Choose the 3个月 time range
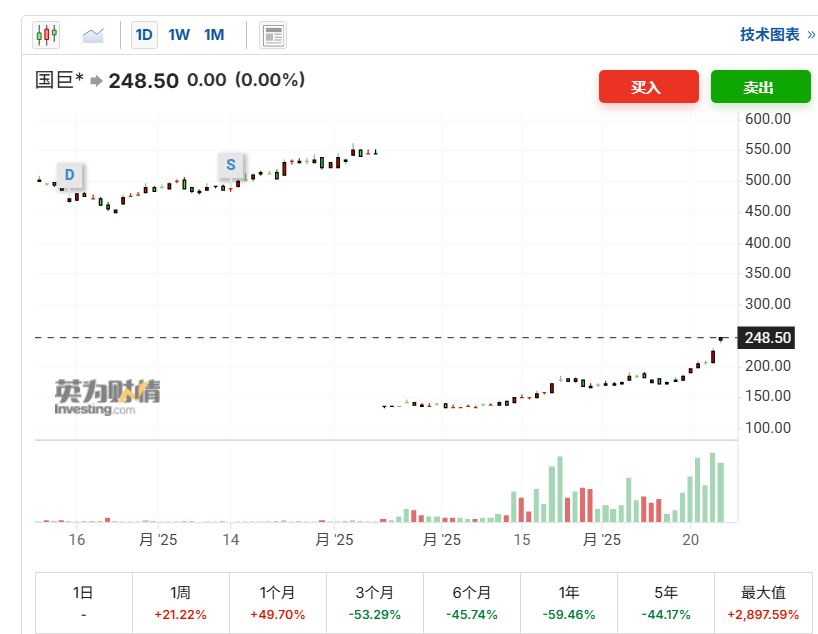 (x=374, y=602)
